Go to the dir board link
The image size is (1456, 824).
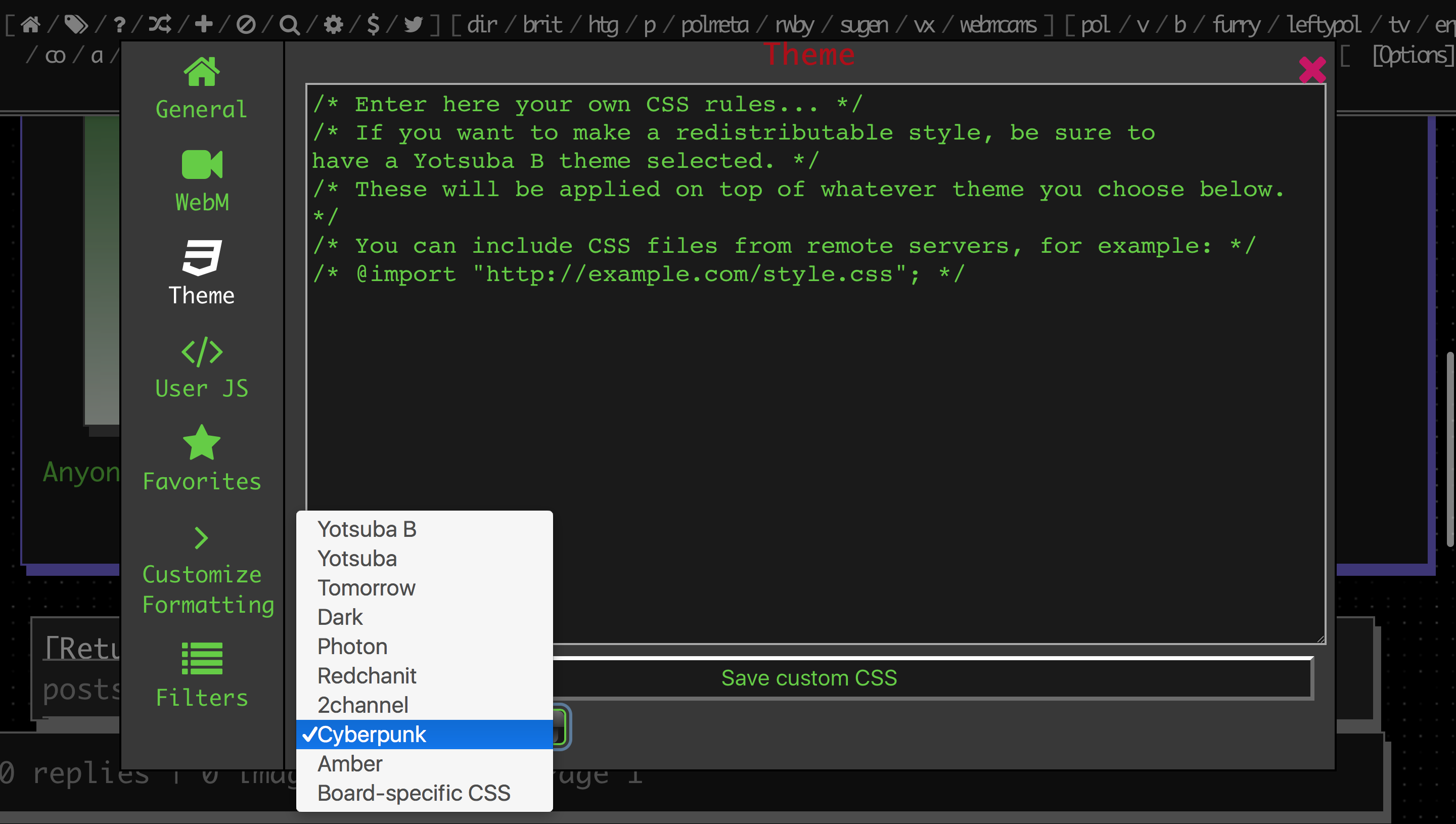click(482, 24)
